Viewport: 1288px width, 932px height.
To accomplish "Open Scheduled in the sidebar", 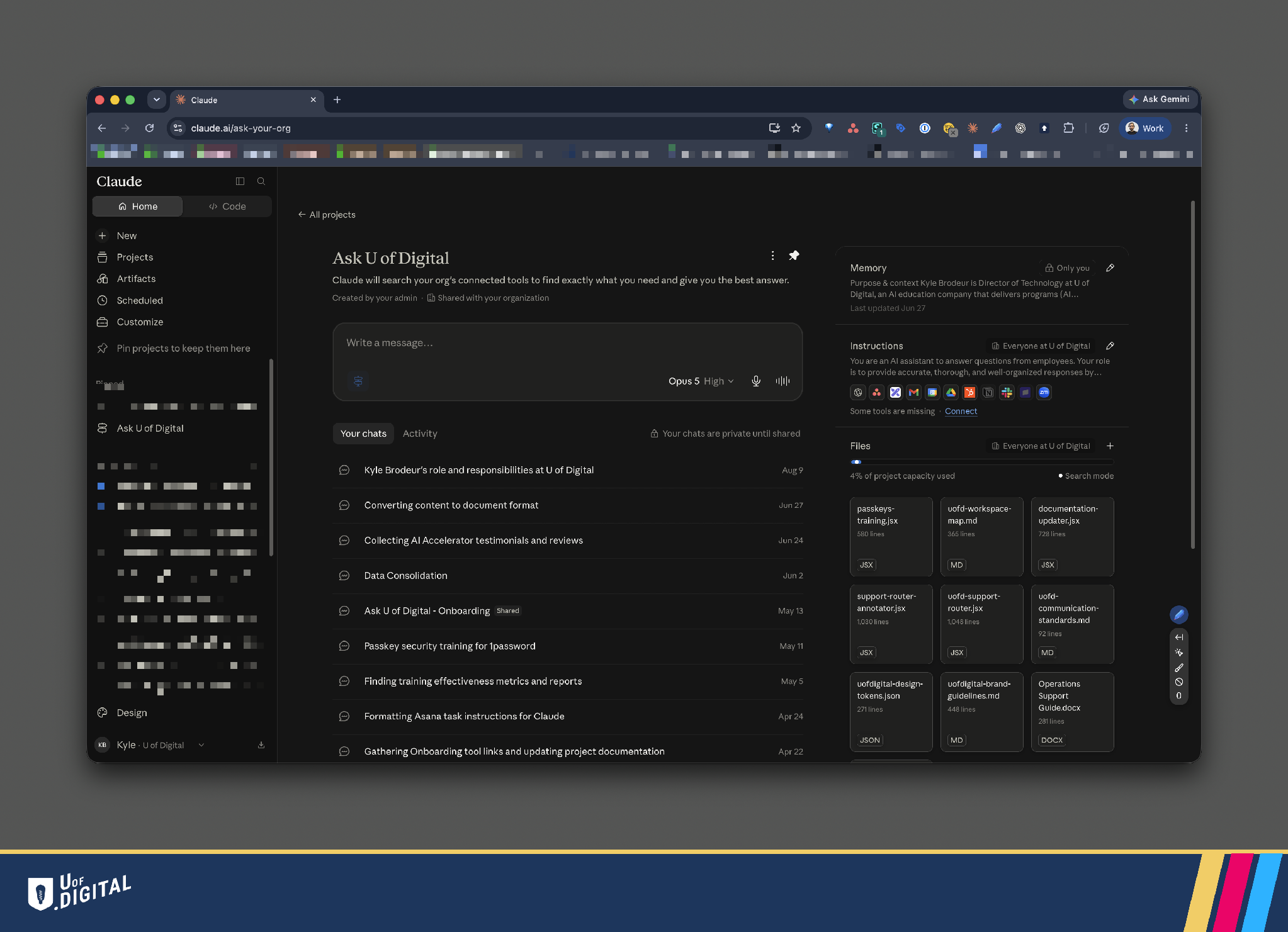I will [140, 300].
